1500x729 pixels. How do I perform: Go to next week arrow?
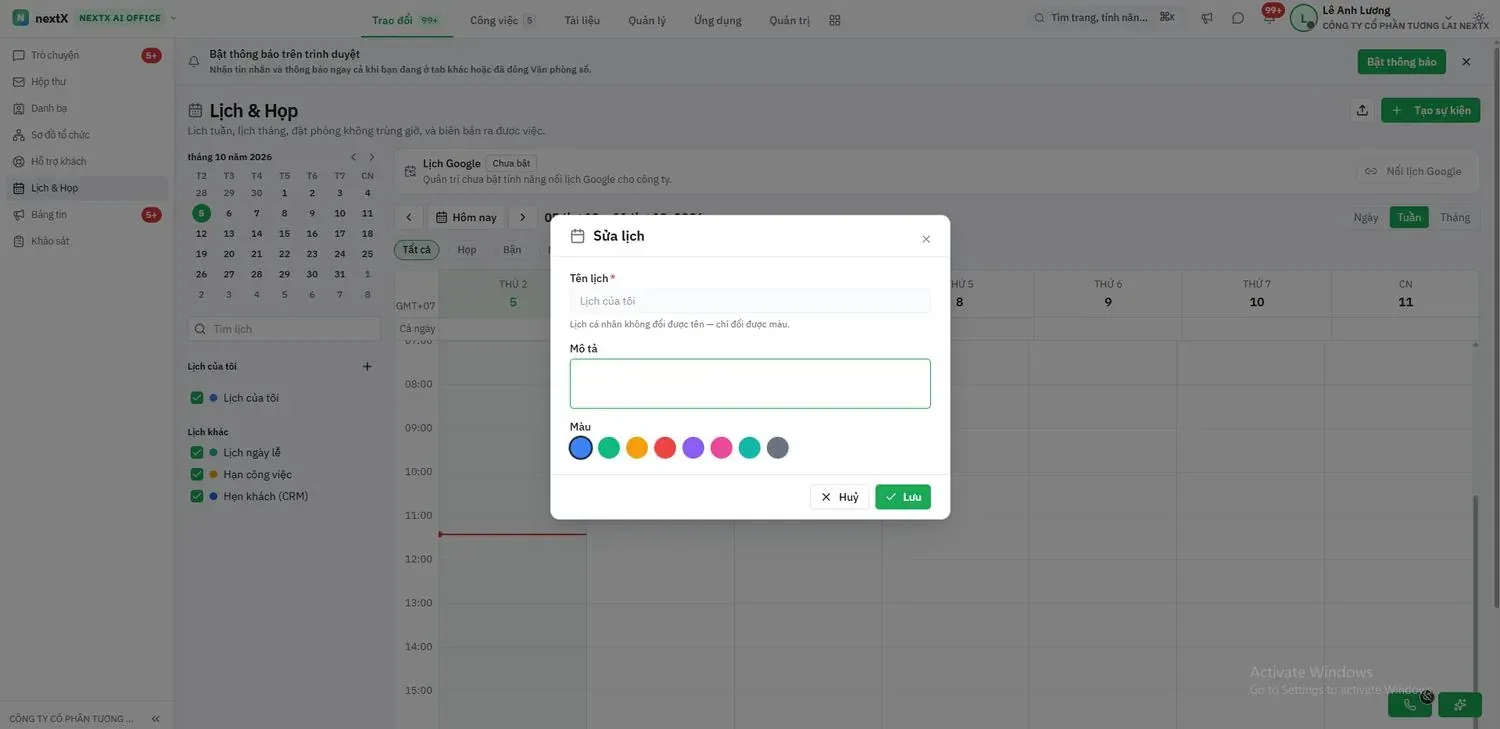[x=522, y=217]
